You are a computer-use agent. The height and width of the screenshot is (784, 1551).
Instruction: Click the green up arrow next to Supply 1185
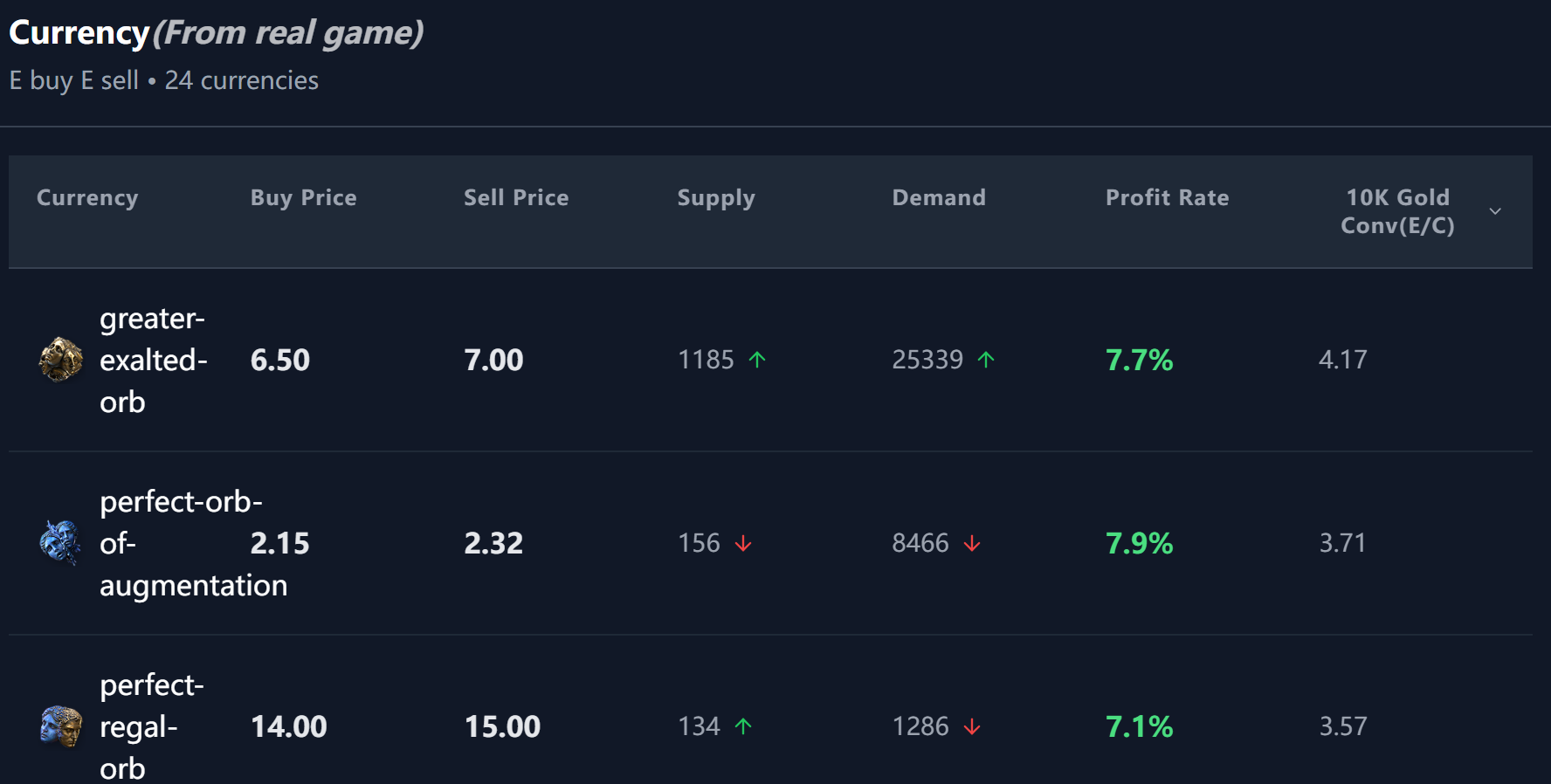click(x=756, y=360)
